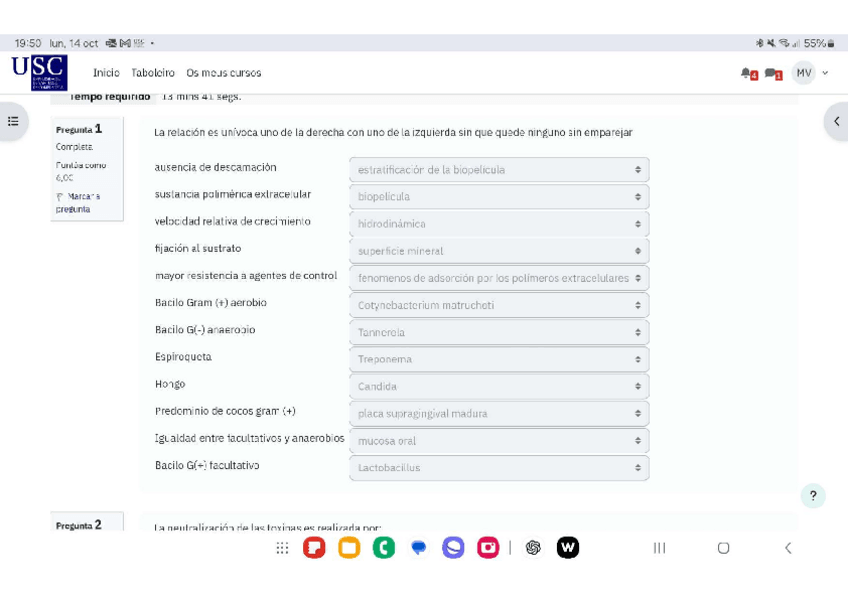
Task: Click the USC logo
Action: 39,73
